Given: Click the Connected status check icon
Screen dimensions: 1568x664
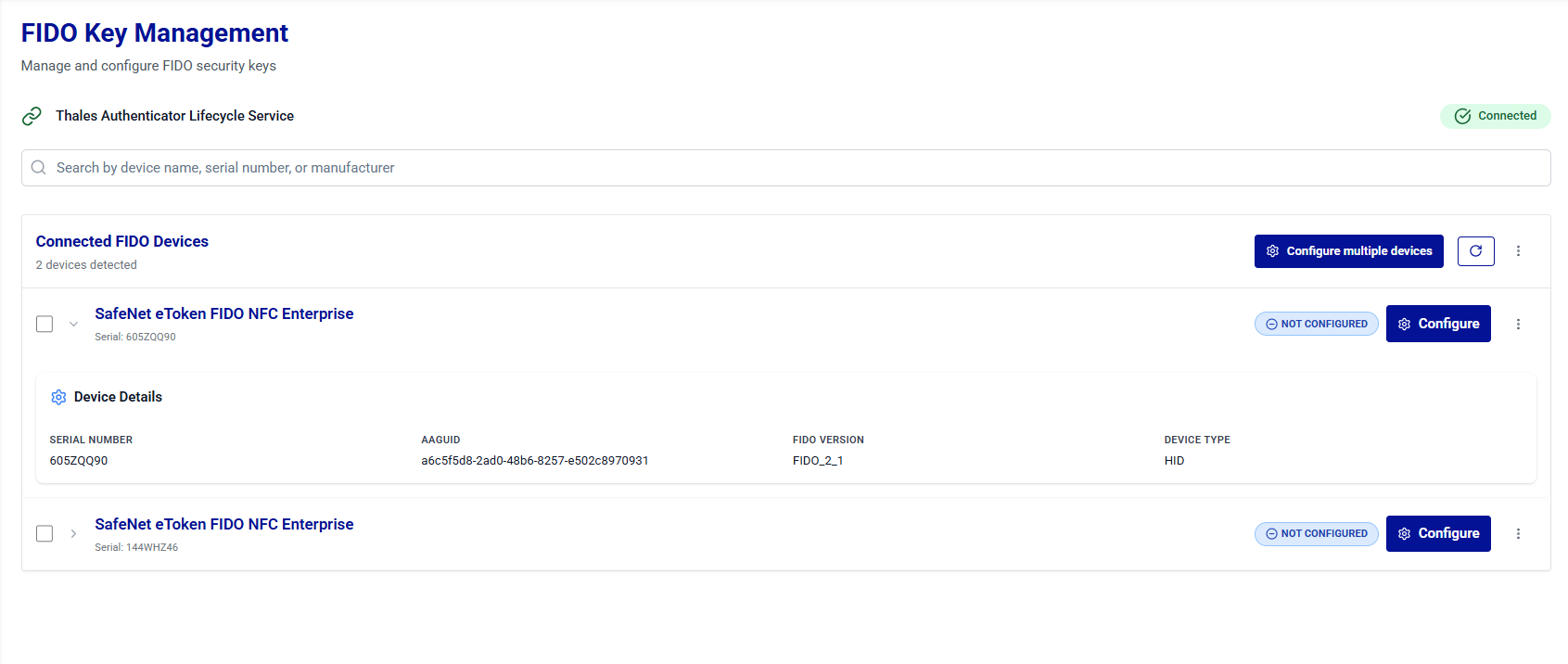Looking at the screenshot, I should pyautogui.click(x=1462, y=116).
